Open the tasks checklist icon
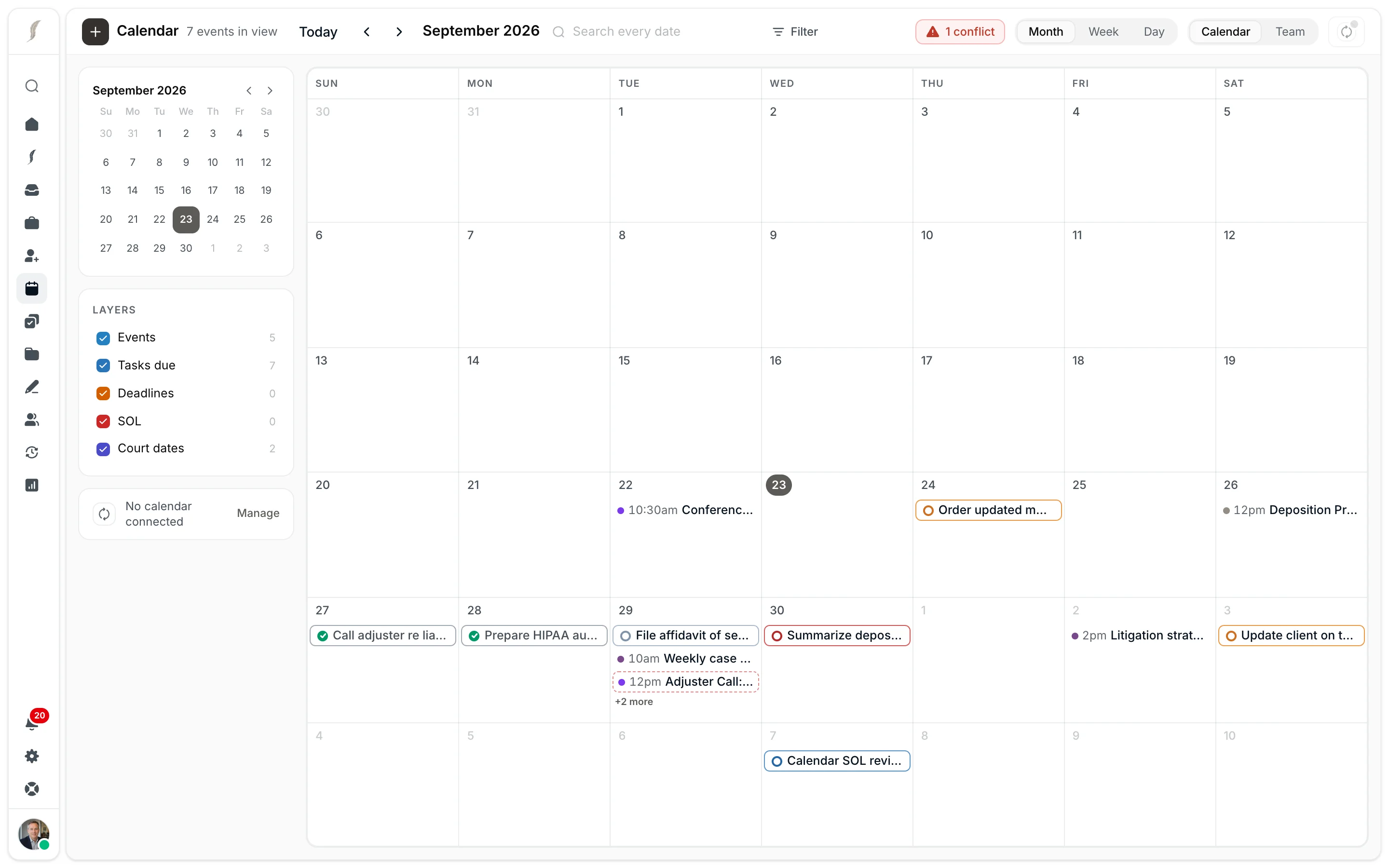The width and height of the screenshot is (1389, 868). tap(32, 321)
